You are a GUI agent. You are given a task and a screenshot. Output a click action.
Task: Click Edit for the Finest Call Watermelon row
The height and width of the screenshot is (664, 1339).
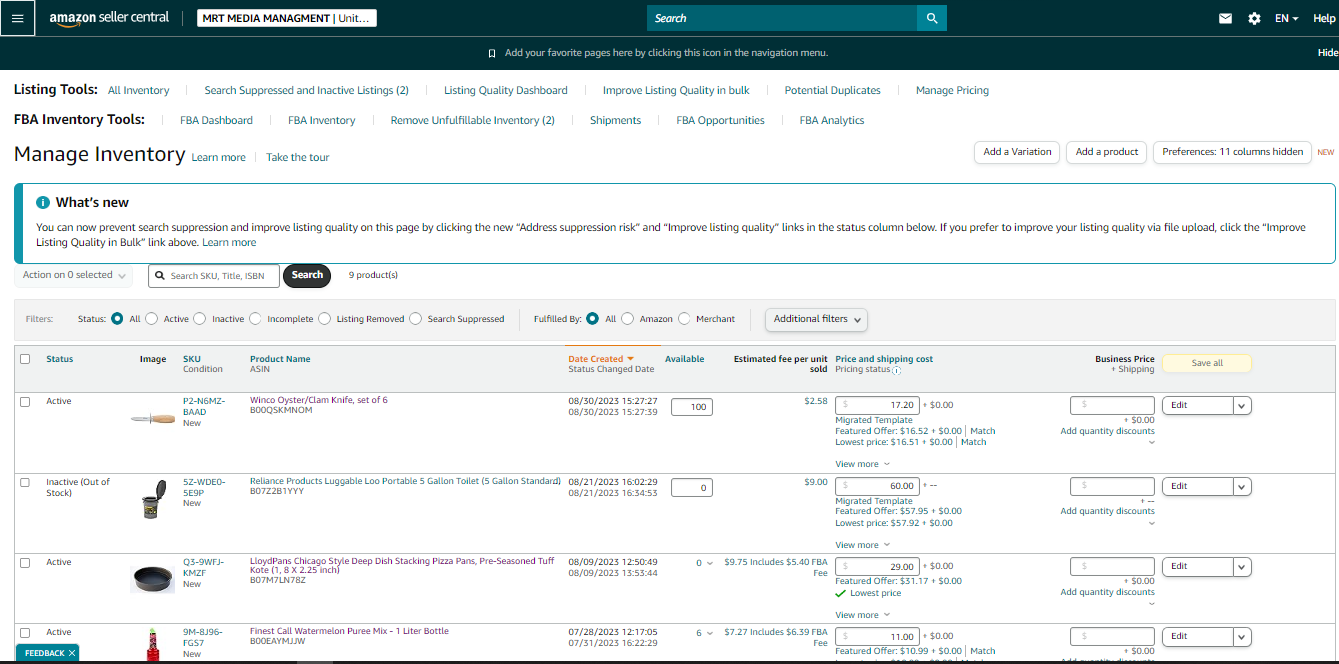click(1197, 636)
